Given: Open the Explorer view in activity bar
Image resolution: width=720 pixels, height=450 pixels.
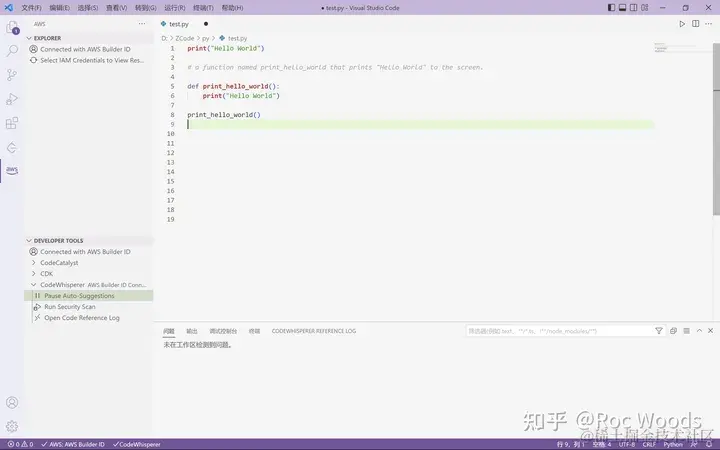Looking at the screenshot, I should [x=12, y=28].
